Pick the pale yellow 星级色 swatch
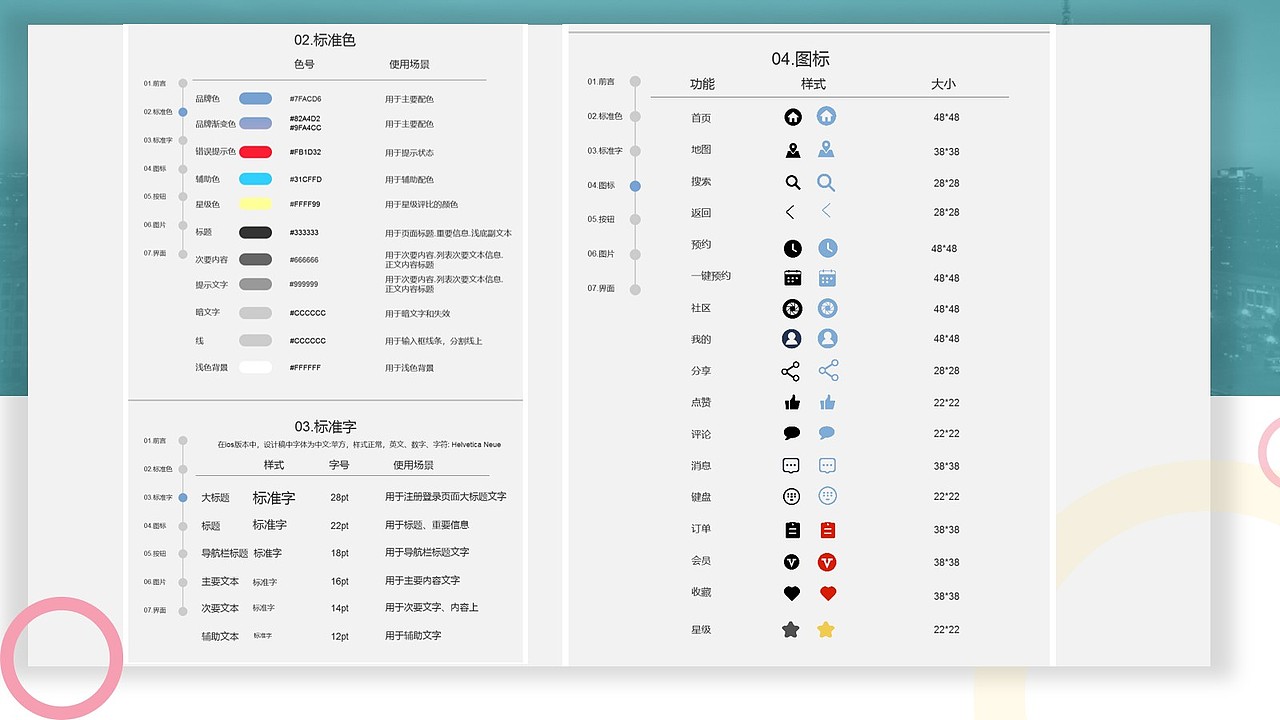The height and width of the screenshot is (720, 1280). tap(256, 204)
